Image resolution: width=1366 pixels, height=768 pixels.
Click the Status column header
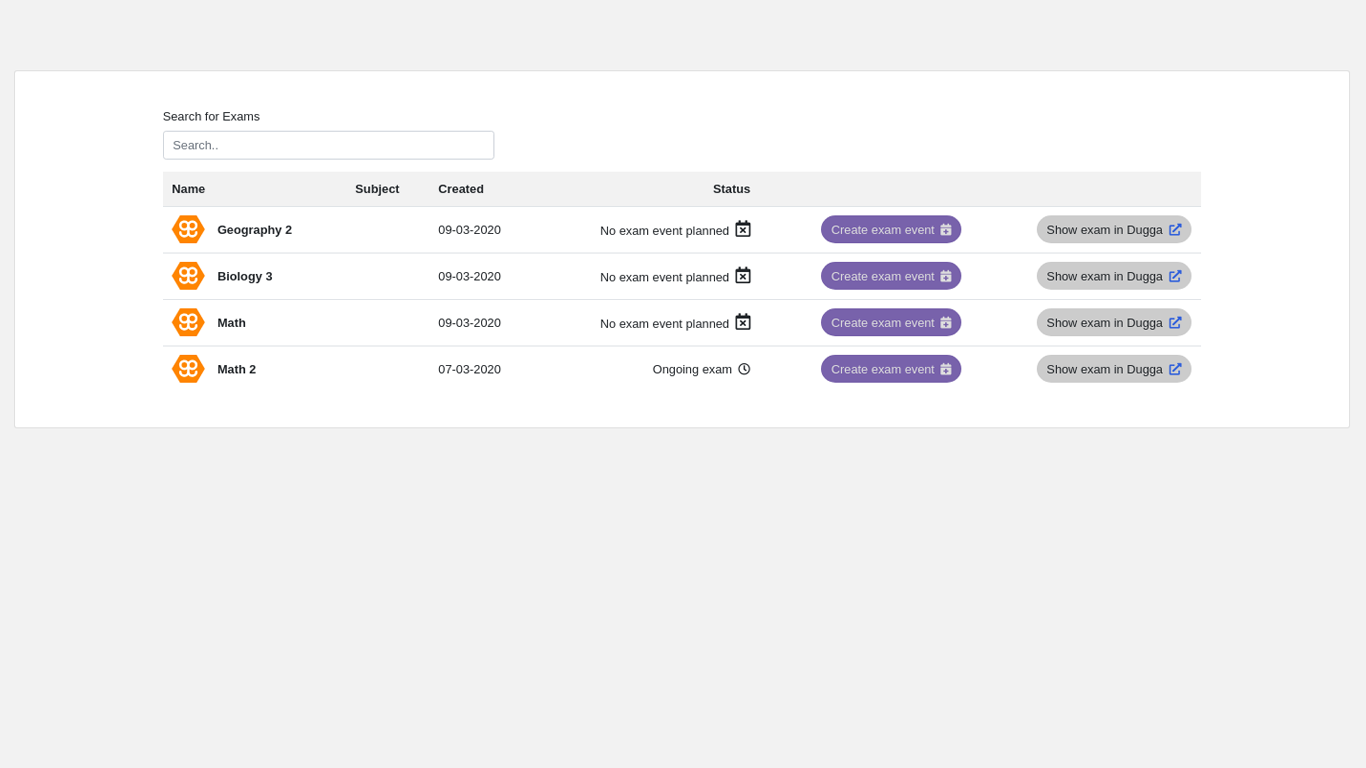click(731, 189)
